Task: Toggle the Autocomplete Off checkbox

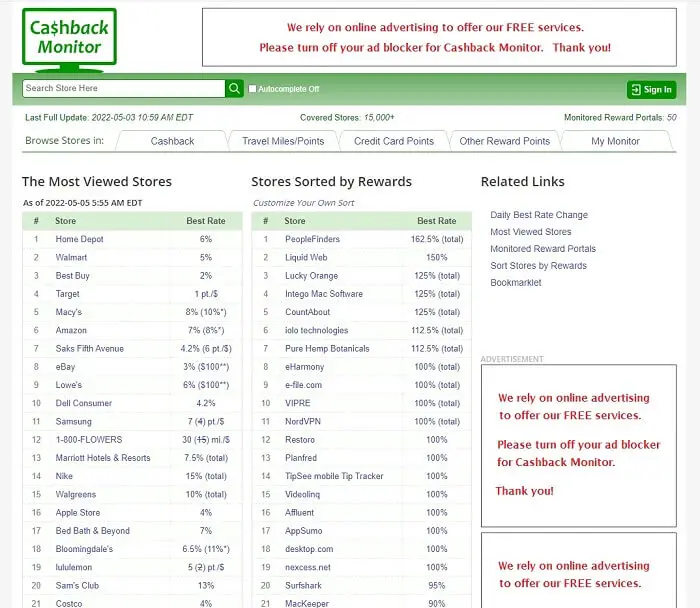Action: [x=253, y=89]
